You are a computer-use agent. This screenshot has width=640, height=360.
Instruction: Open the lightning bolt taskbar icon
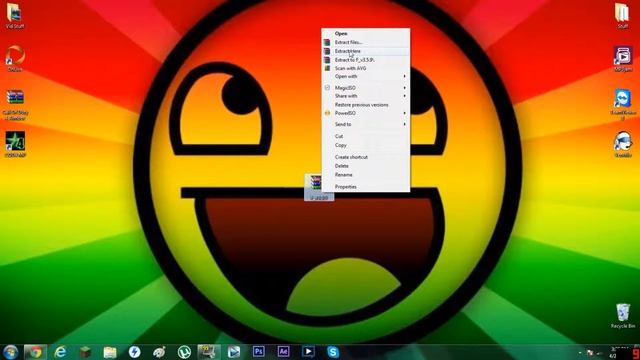pyautogui.click(x=134, y=352)
